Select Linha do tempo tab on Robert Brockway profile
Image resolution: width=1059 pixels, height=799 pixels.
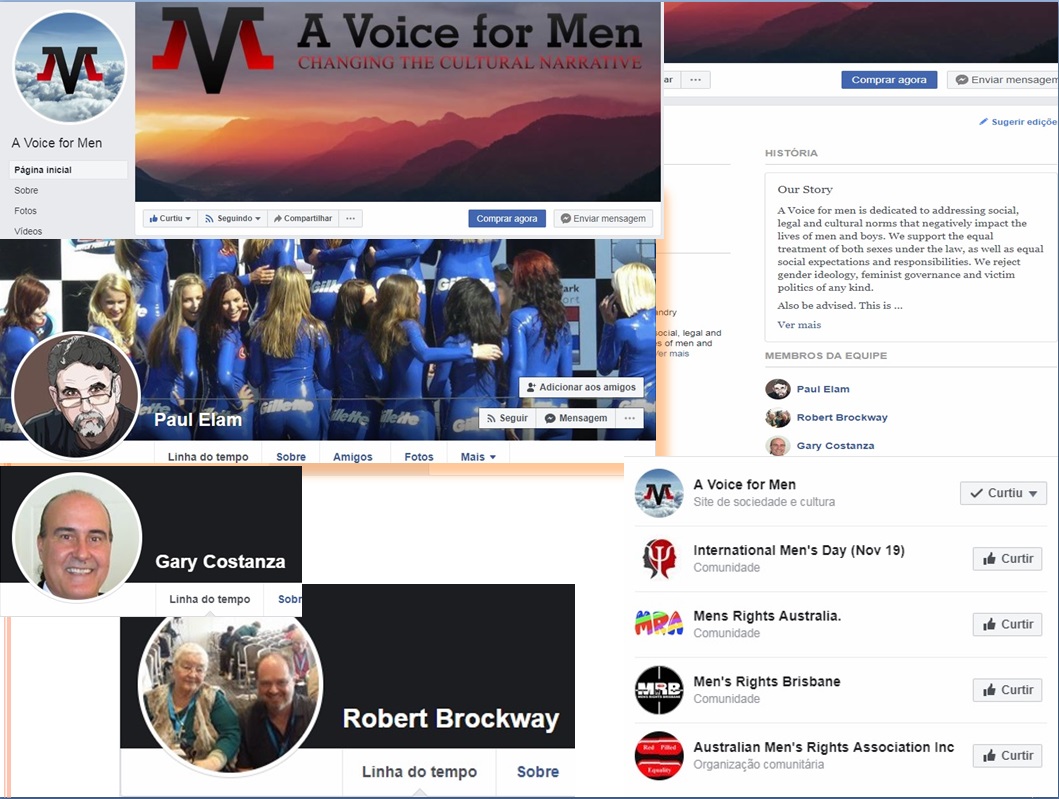419,771
